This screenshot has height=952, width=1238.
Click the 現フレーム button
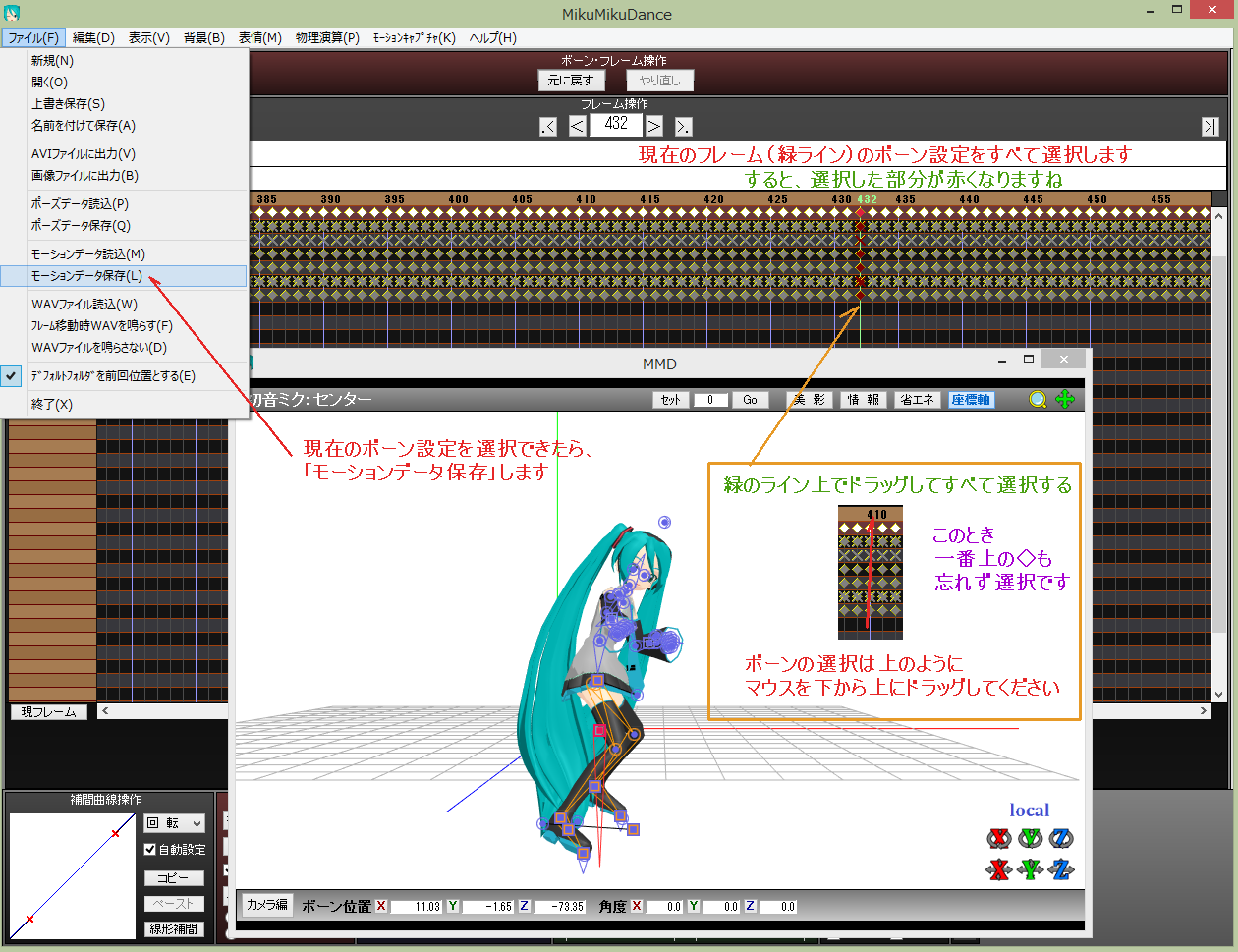coord(49,712)
